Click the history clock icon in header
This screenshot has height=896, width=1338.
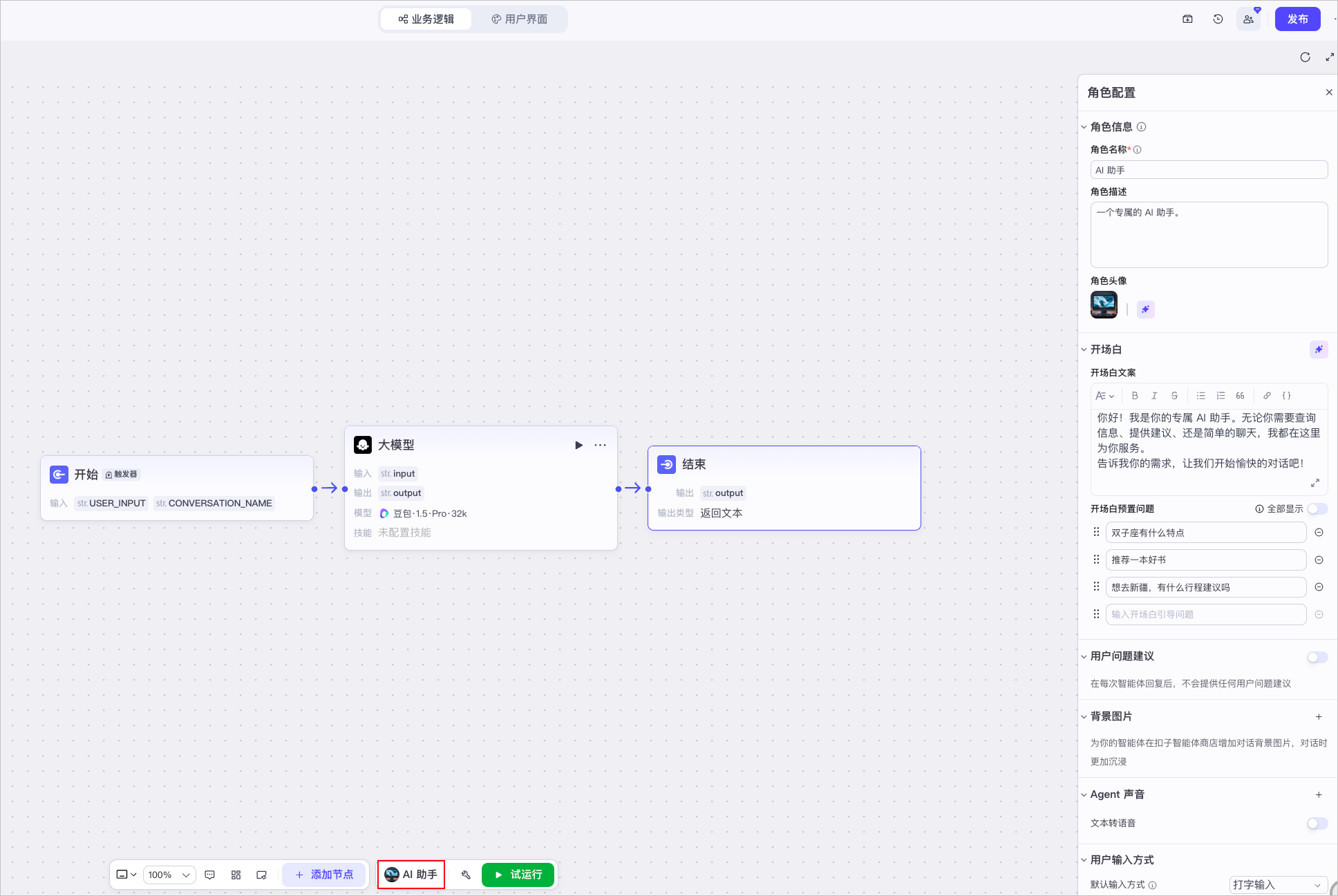1218,19
